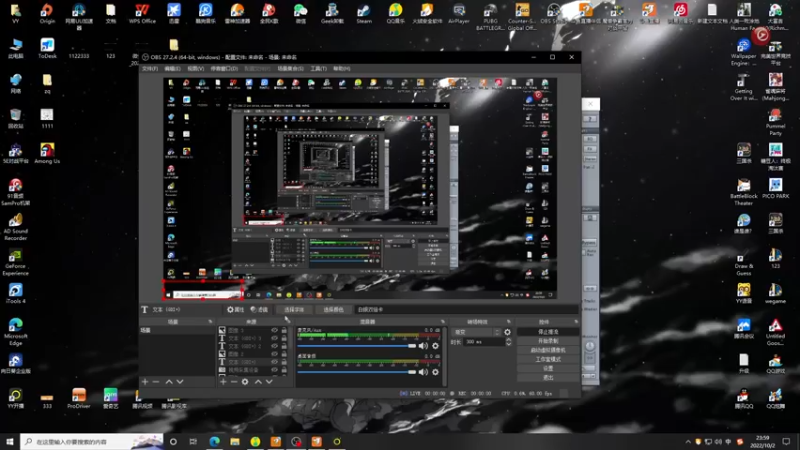Click the 选择字体 button in the source toolbar
800x450 pixels.
pyautogui.click(x=294, y=310)
